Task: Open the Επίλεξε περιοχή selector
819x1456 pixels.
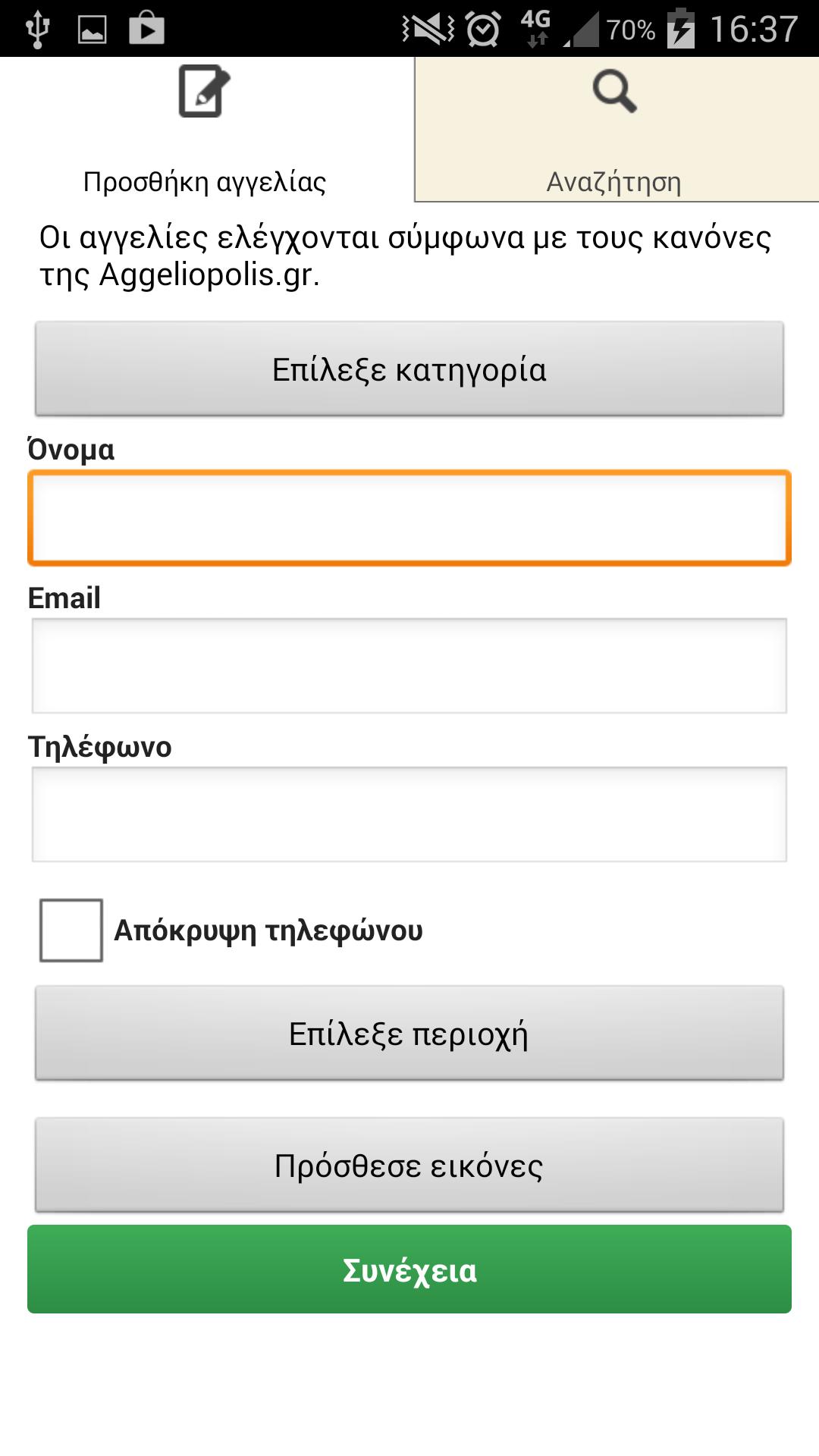Action: (409, 1033)
